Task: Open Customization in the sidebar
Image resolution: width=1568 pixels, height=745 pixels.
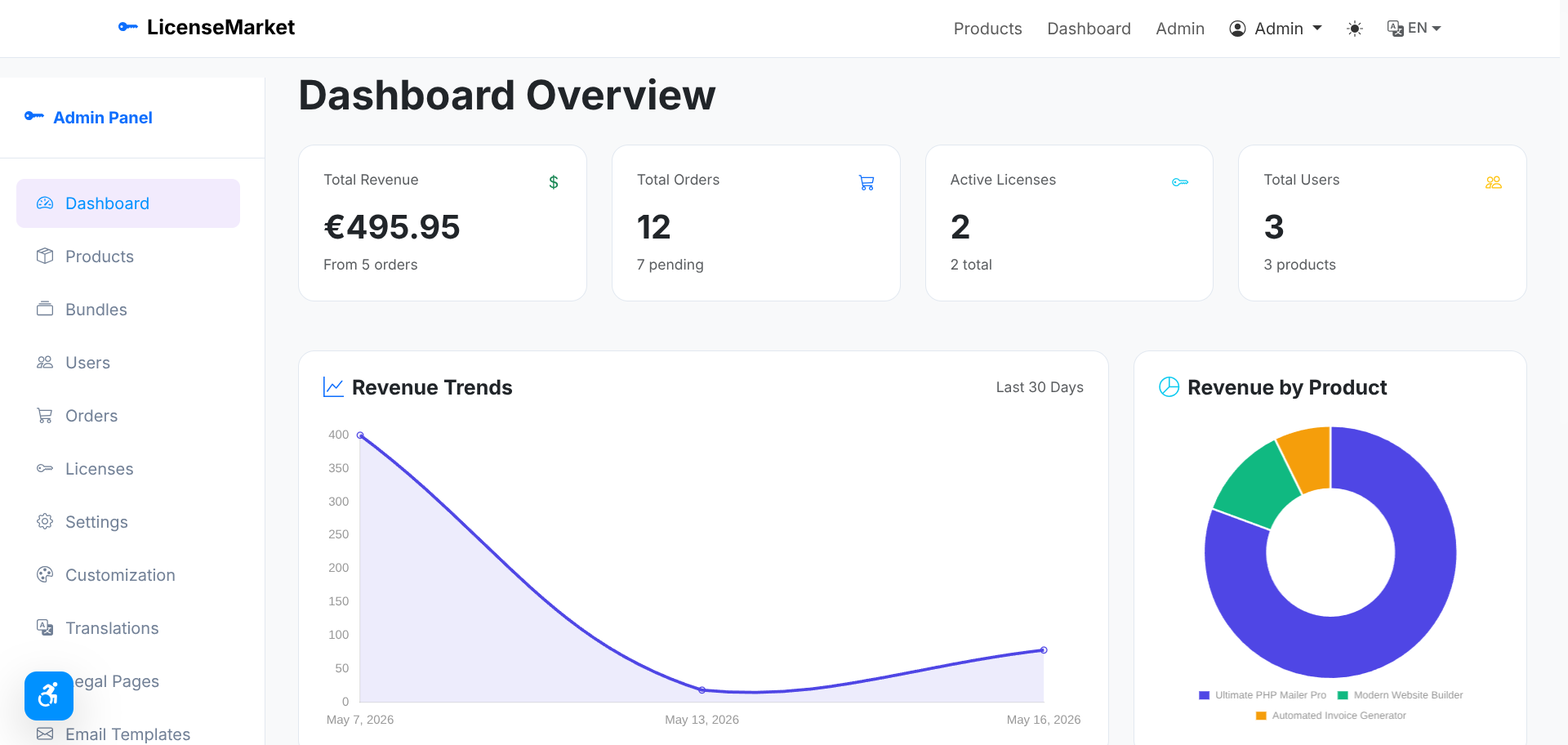Action: pyautogui.click(x=128, y=575)
